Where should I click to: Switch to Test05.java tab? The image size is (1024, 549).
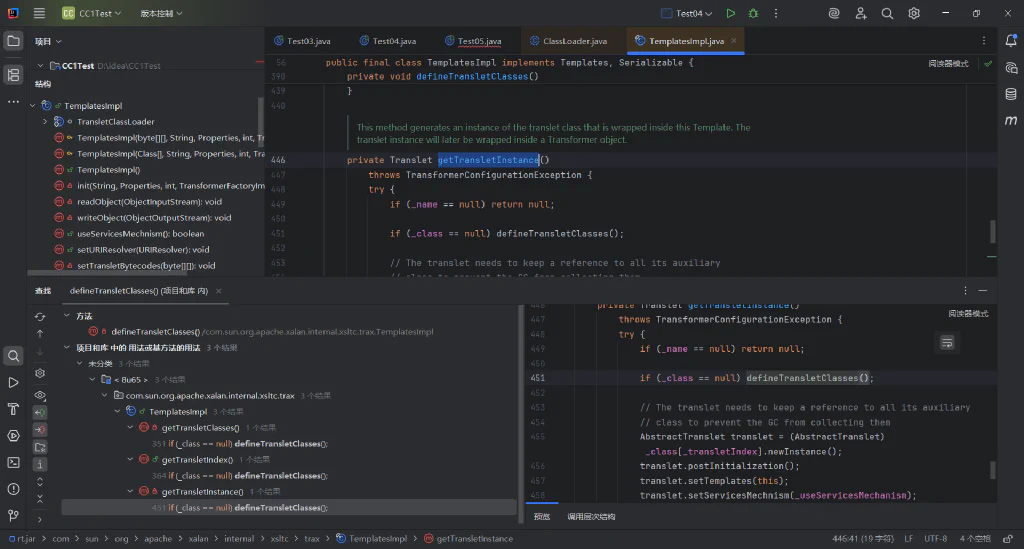click(x=473, y=40)
